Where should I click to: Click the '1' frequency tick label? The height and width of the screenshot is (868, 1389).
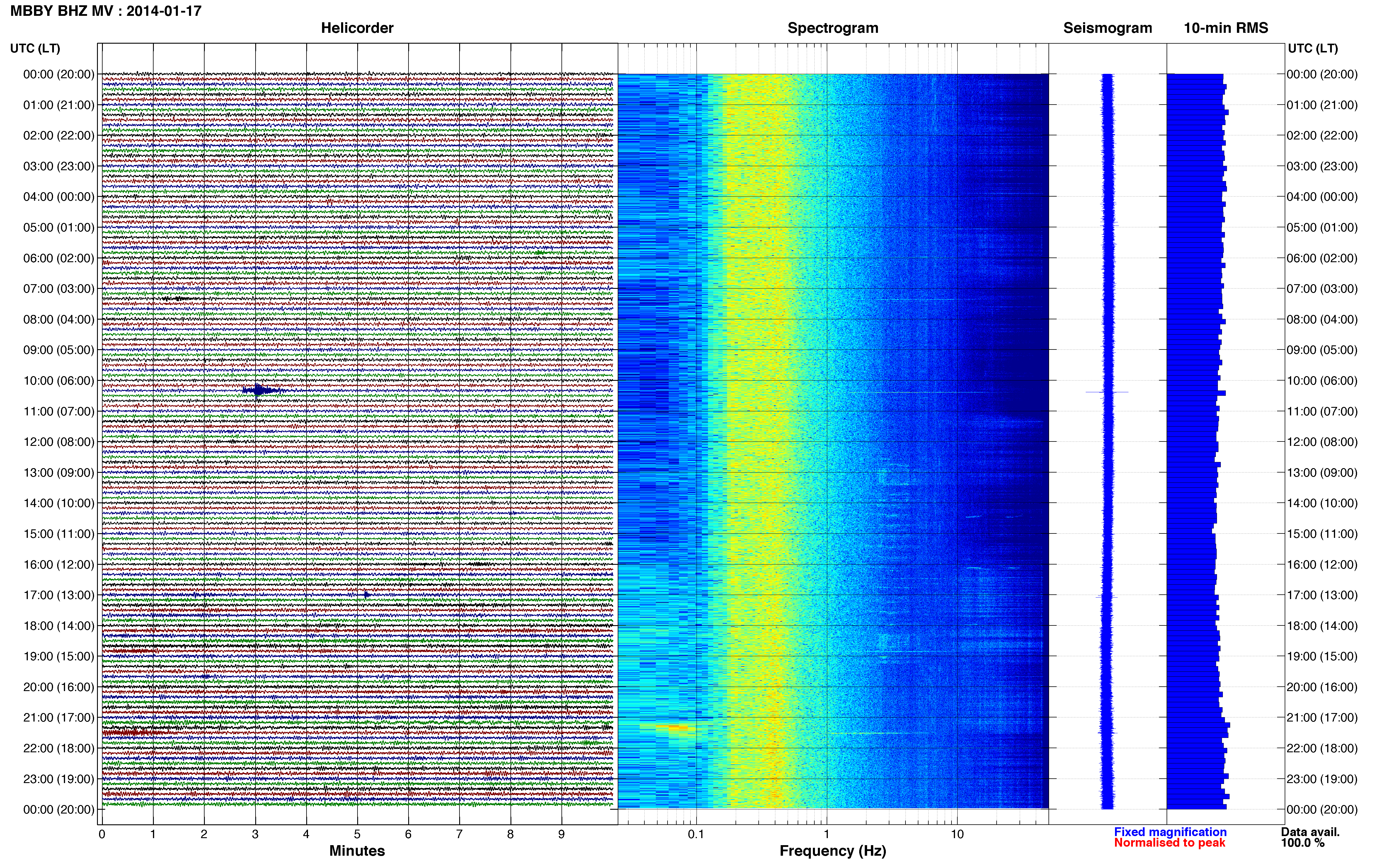827,834
